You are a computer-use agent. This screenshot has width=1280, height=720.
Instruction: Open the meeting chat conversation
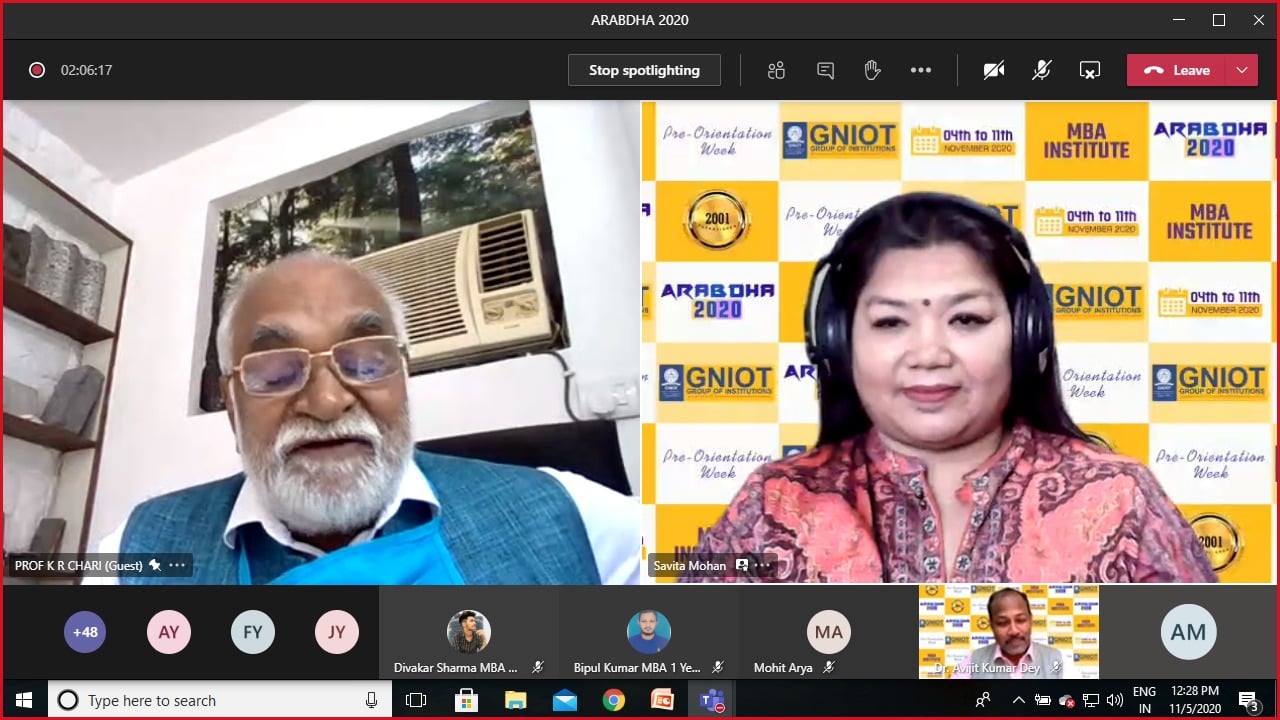[x=825, y=70]
